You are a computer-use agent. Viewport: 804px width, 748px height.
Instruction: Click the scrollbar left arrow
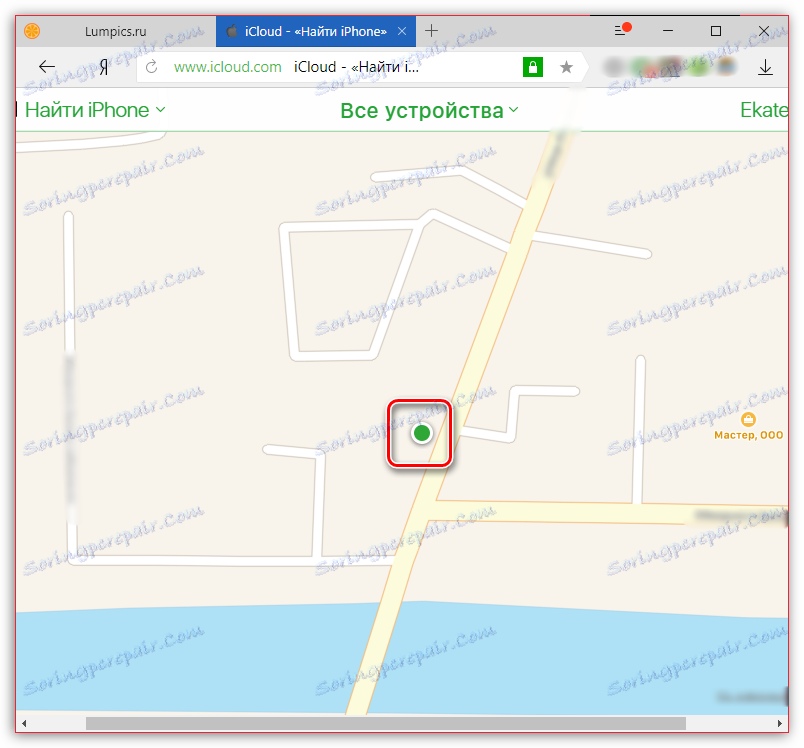tap(24, 723)
